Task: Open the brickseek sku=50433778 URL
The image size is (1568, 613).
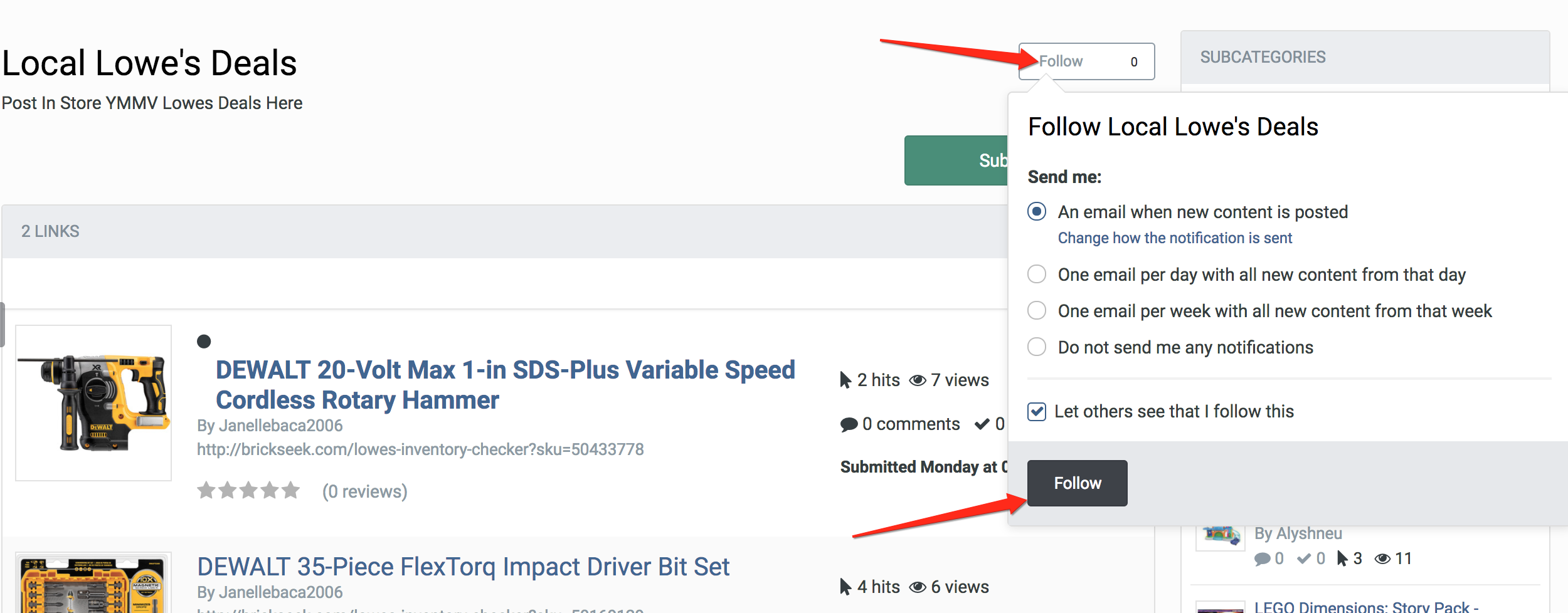Action: click(x=420, y=449)
